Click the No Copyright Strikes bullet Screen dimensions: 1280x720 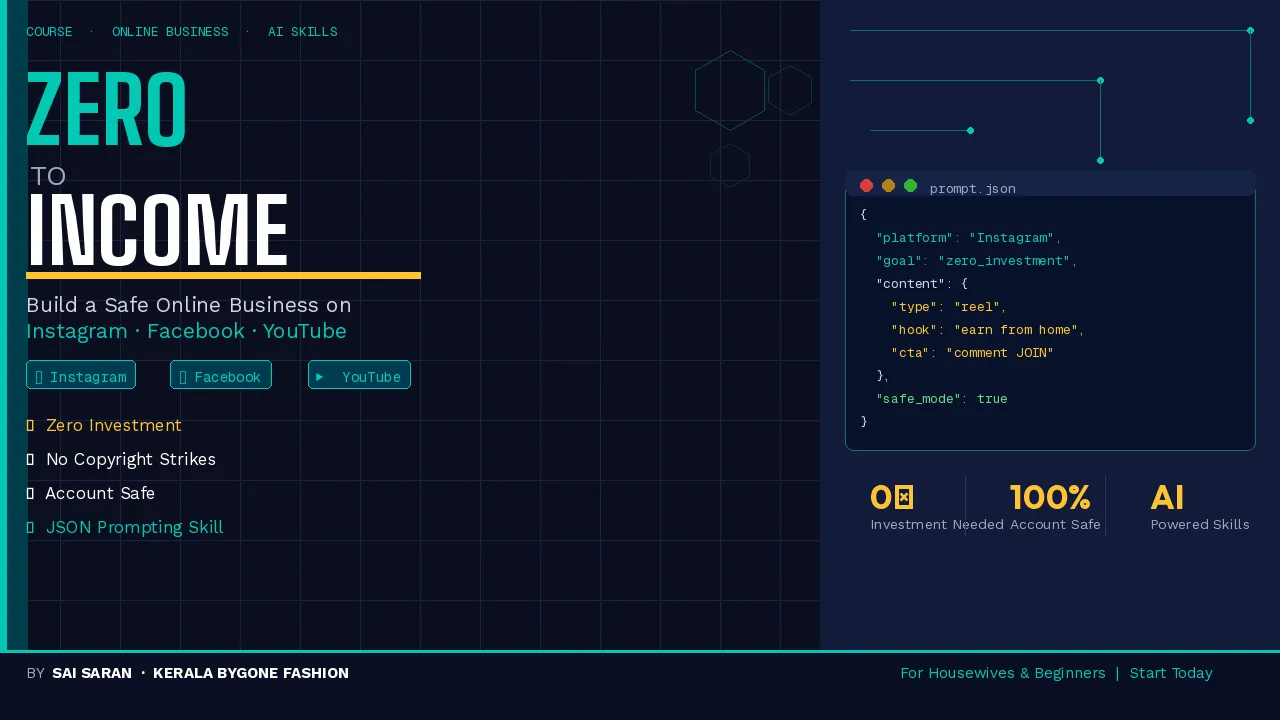(x=121, y=459)
